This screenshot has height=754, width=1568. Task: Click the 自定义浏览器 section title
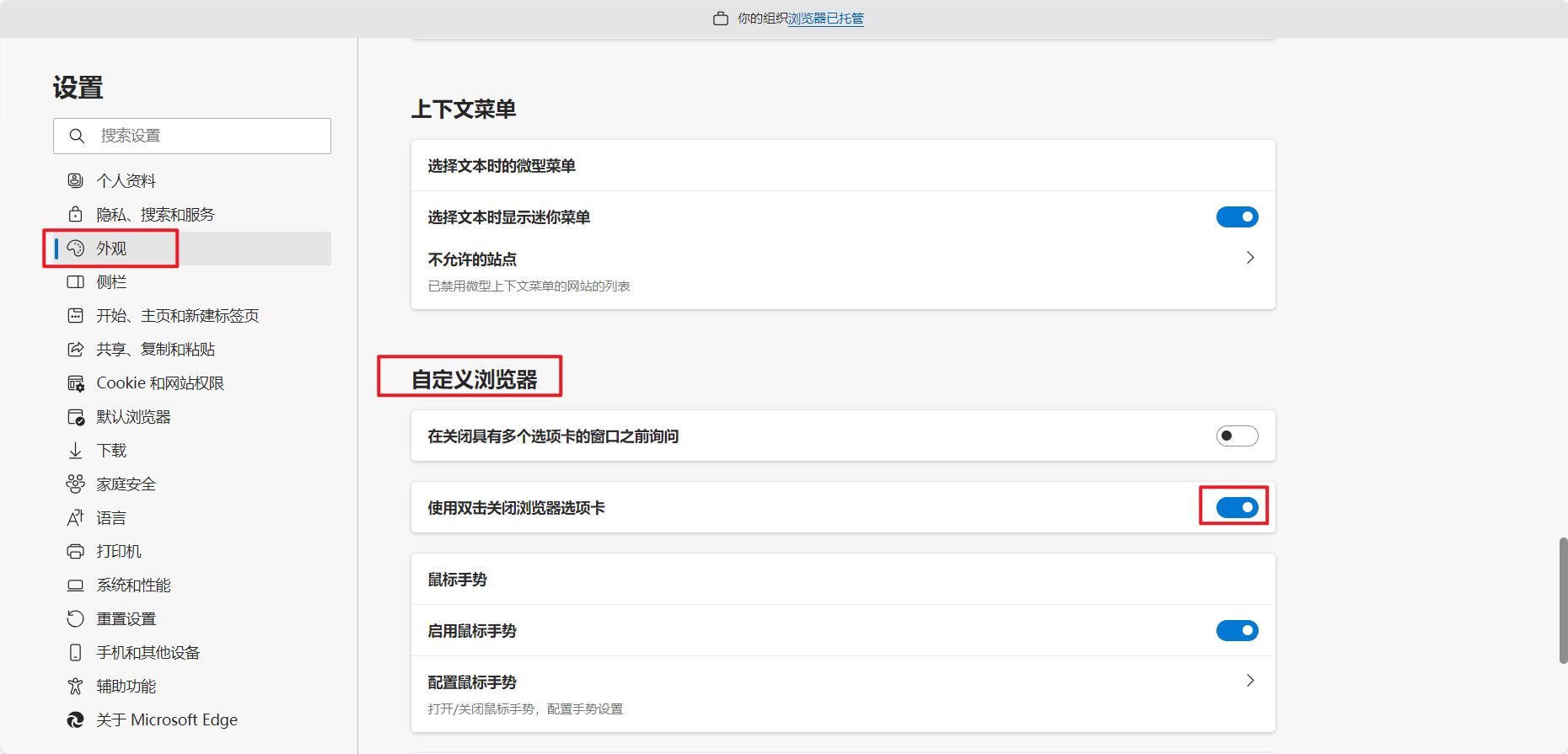475,380
